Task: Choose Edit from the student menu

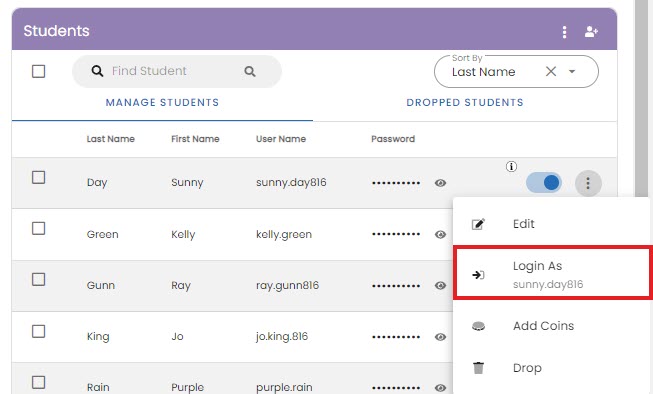Action: click(x=551, y=224)
